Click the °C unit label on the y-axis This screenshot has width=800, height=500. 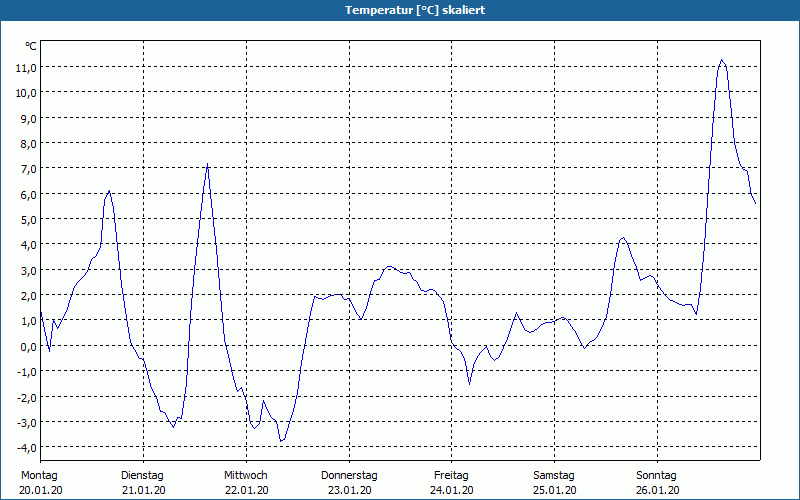pos(31,46)
